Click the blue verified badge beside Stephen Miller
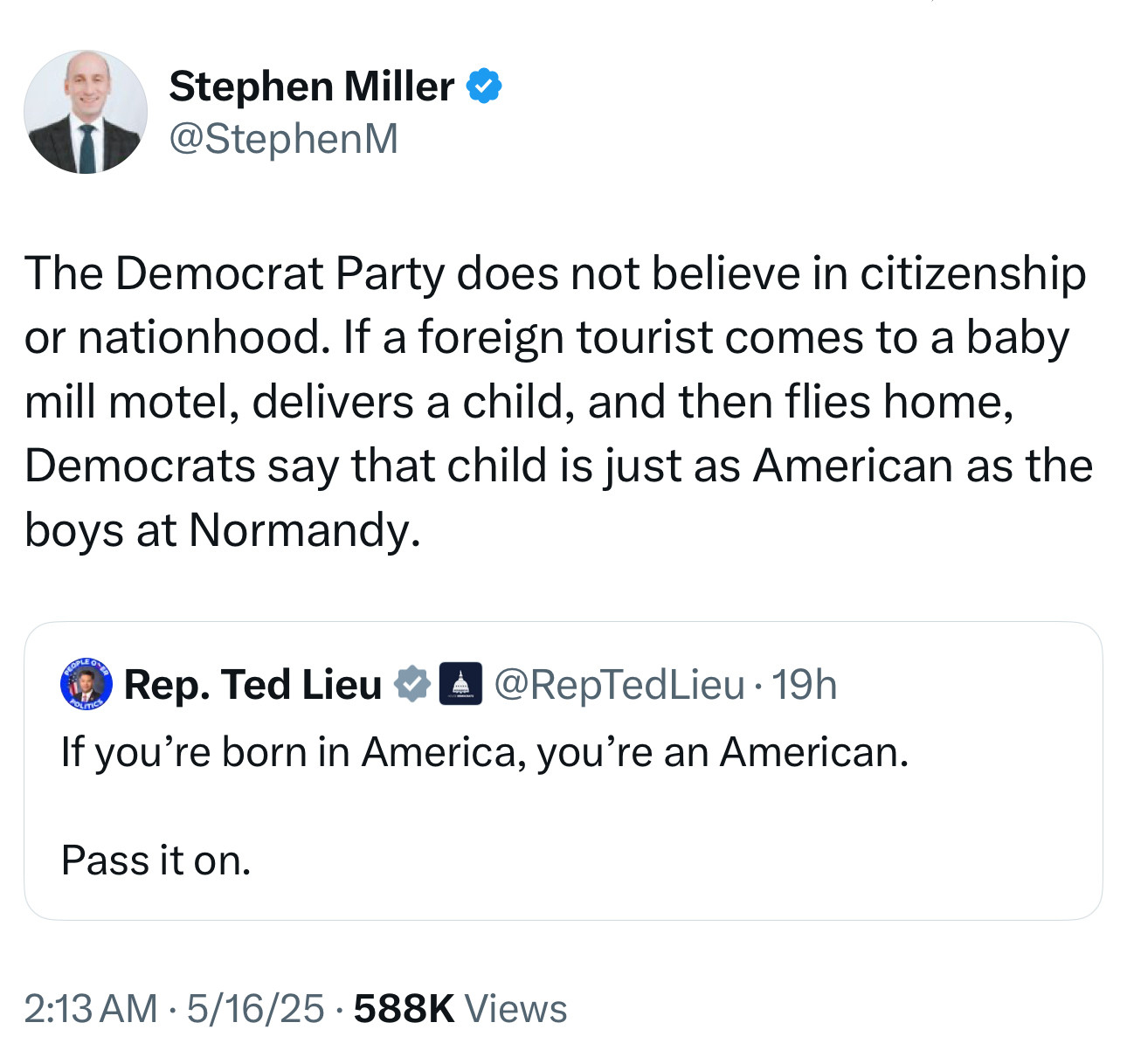1127x1064 pixels. 484,86
